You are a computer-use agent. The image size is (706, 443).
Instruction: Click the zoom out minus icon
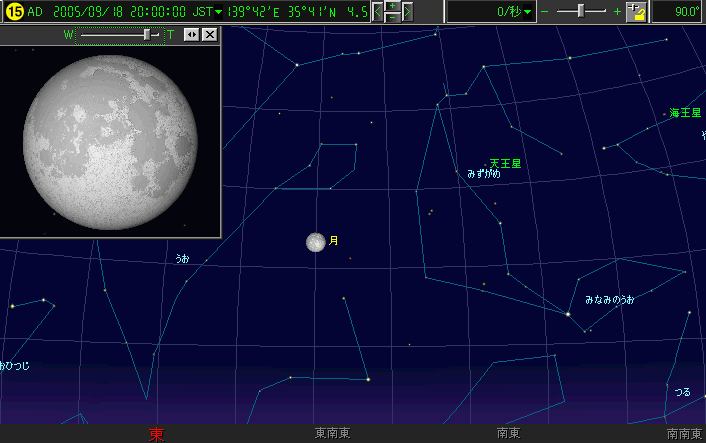point(545,12)
